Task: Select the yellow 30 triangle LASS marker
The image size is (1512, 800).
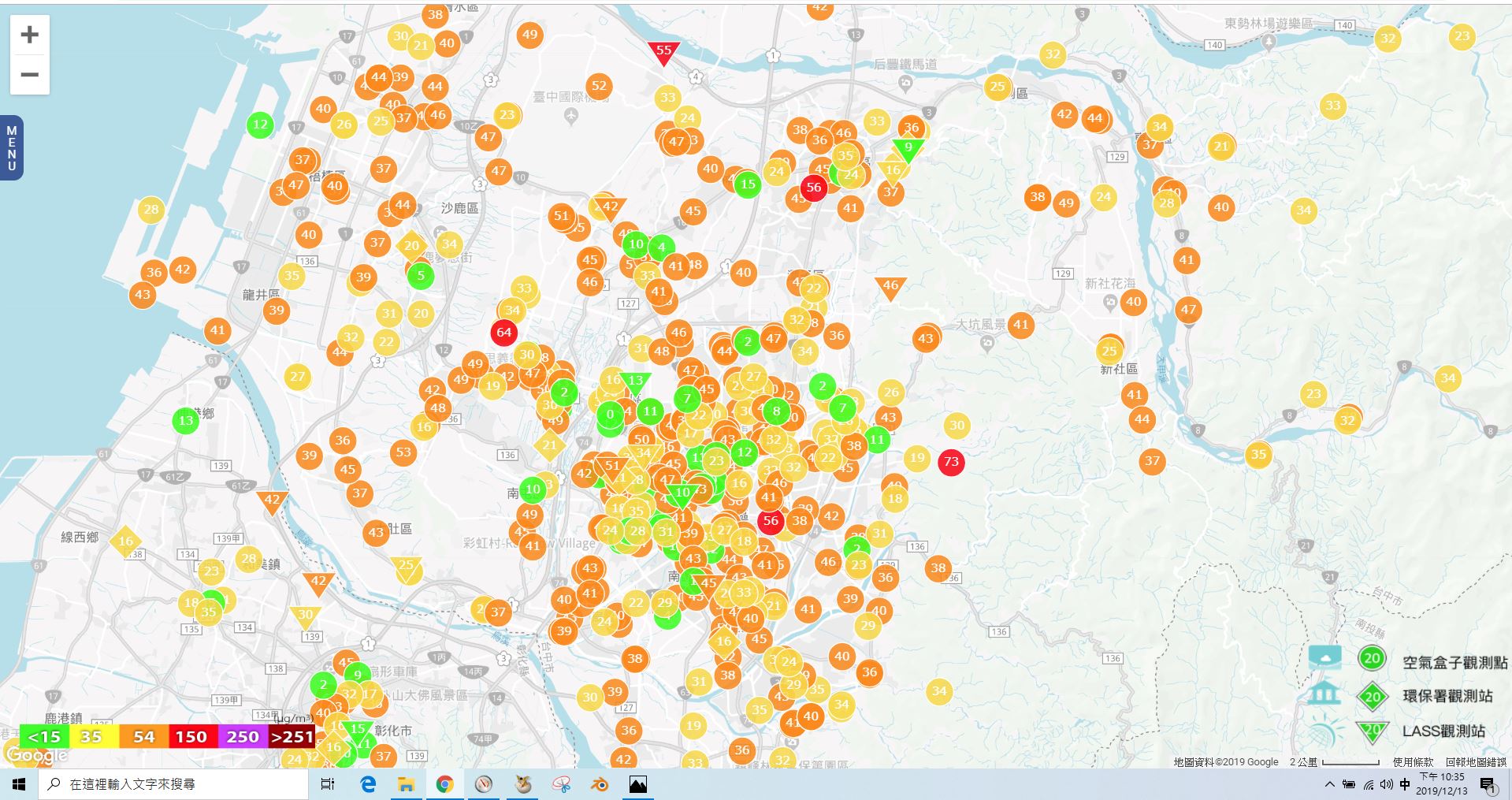Action: coord(305,617)
